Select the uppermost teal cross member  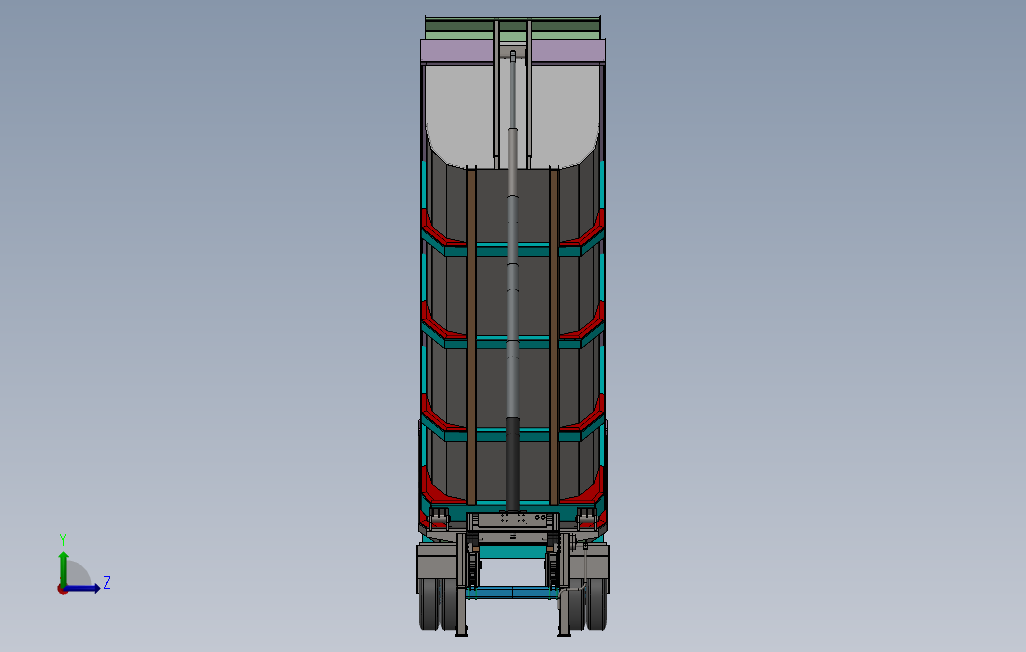coord(512,249)
